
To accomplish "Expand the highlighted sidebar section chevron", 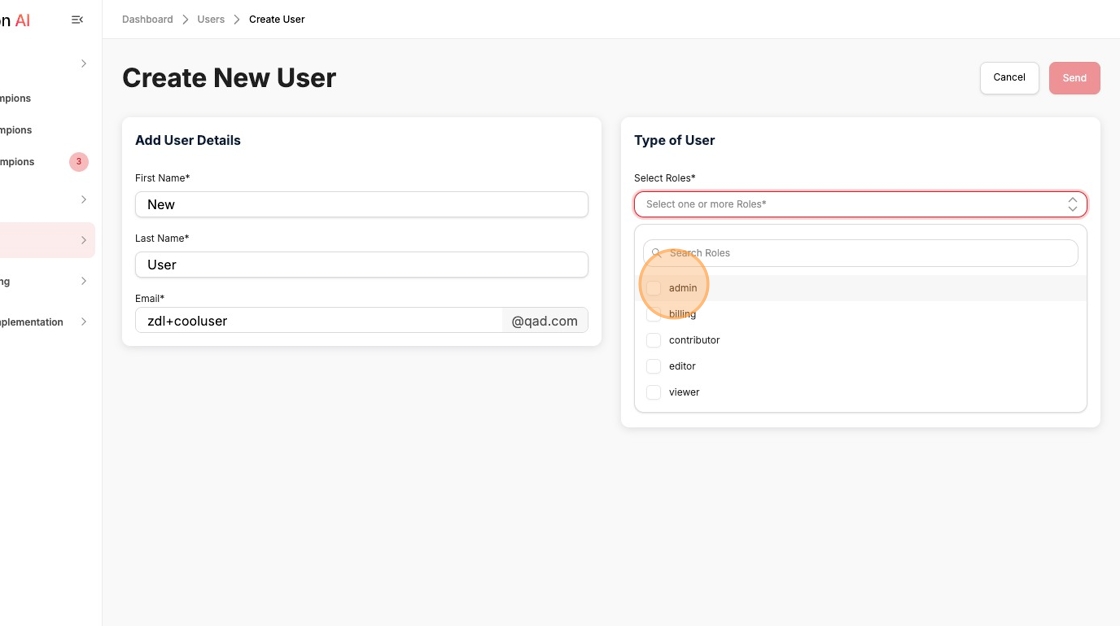I will [x=84, y=240].
